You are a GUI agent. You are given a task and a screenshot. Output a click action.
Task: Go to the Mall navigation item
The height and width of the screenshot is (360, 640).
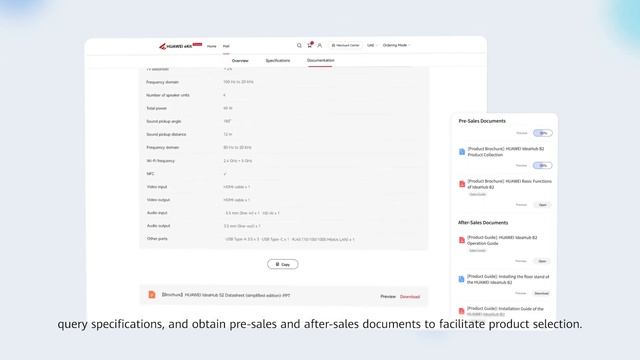(x=226, y=46)
